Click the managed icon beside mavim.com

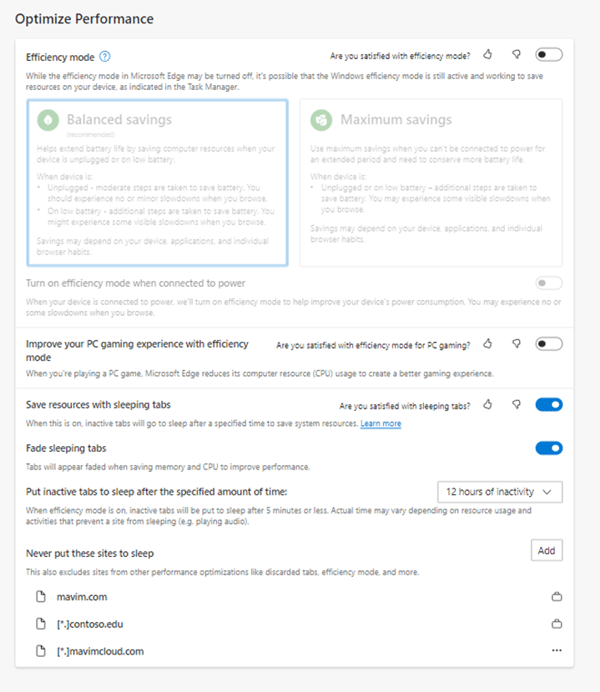[557, 597]
